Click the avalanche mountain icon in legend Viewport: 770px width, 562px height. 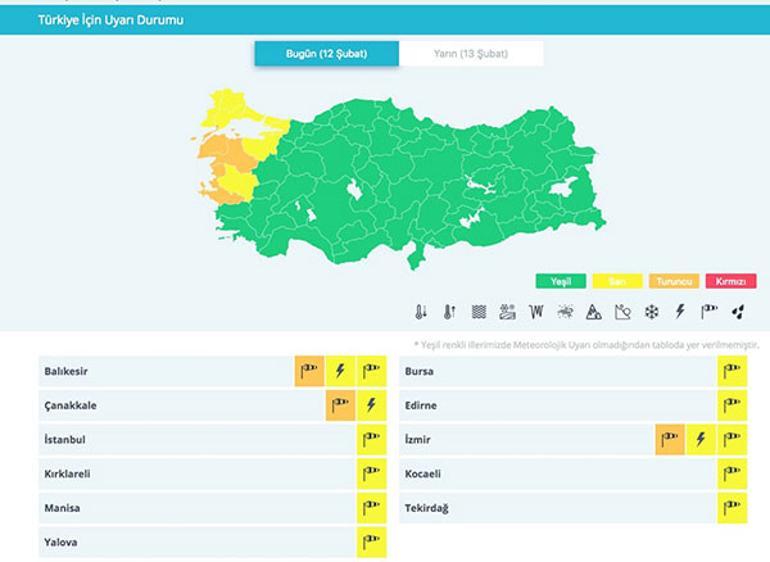(x=594, y=312)
